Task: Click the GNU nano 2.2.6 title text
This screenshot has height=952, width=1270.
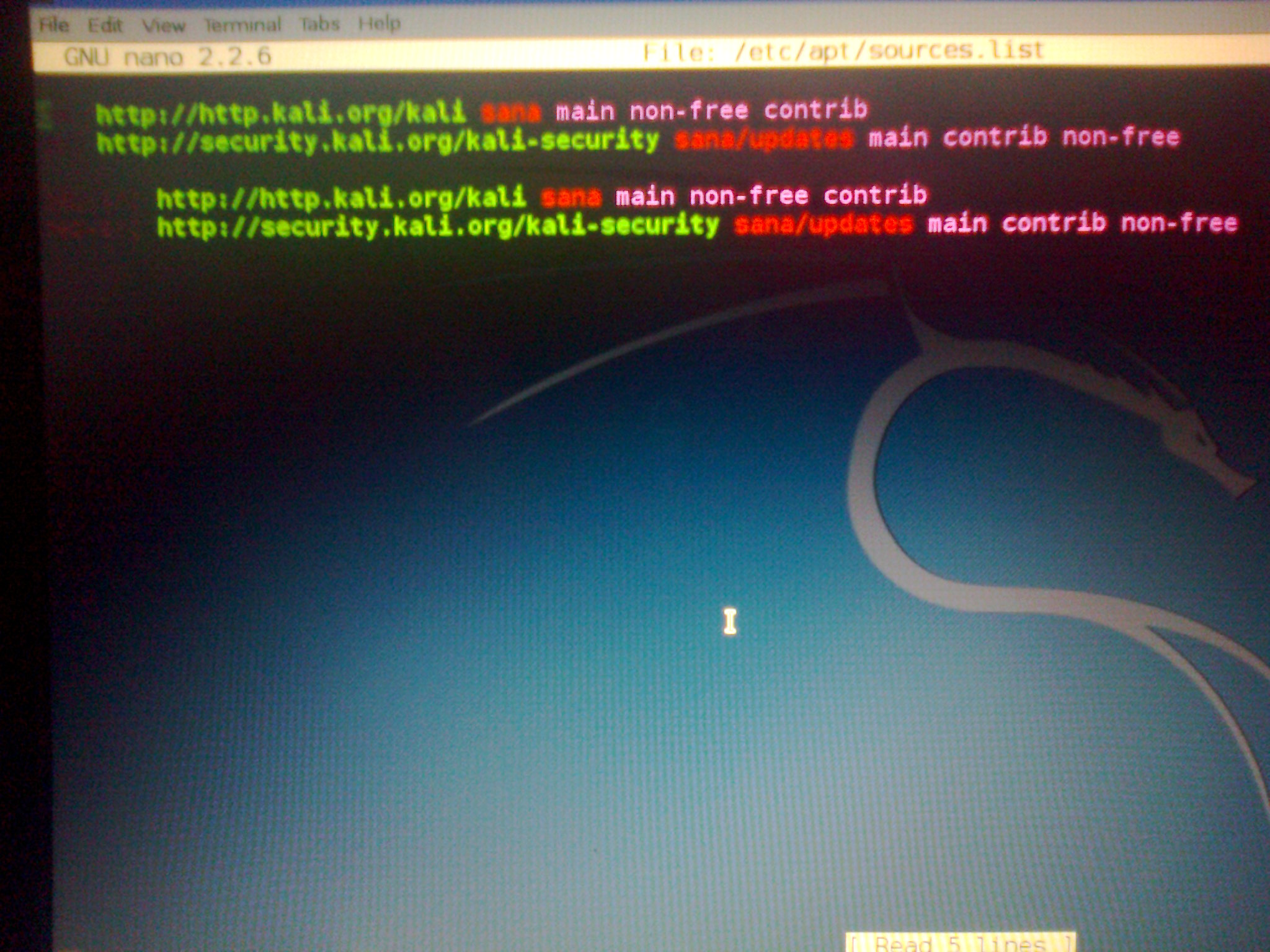Action: 167,57
